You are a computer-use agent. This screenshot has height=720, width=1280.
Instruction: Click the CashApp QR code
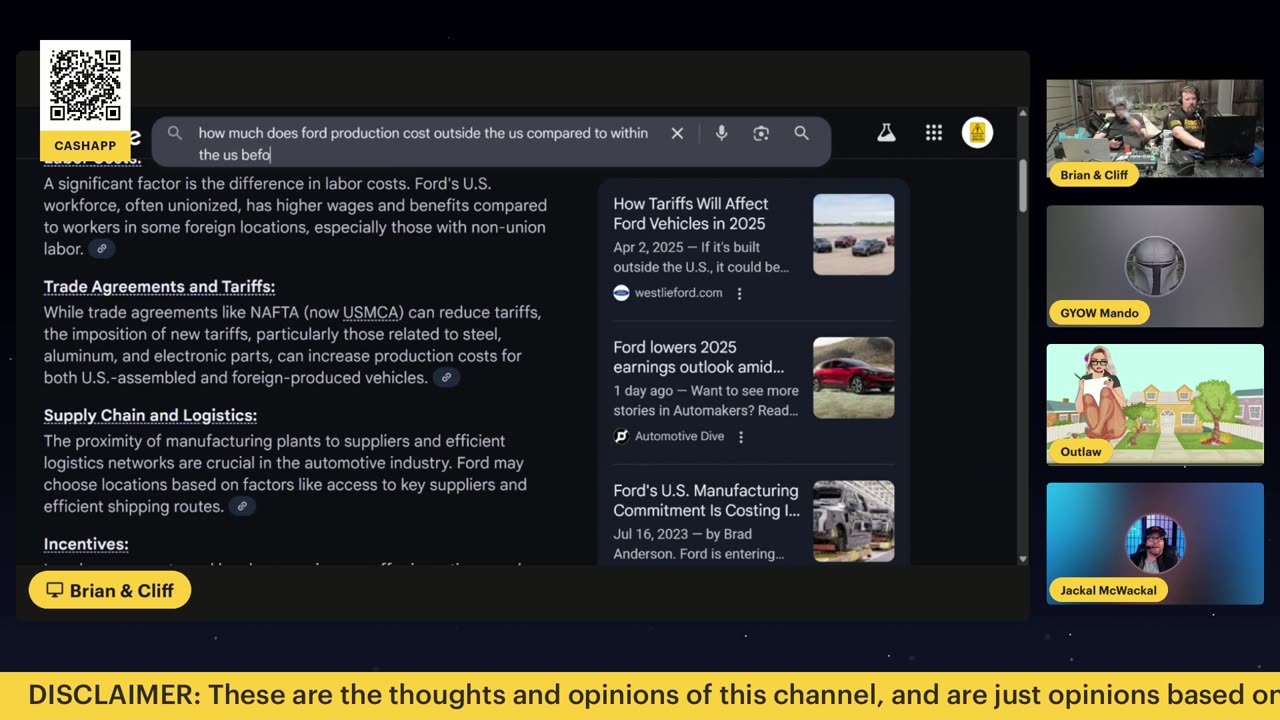(85, 87)
